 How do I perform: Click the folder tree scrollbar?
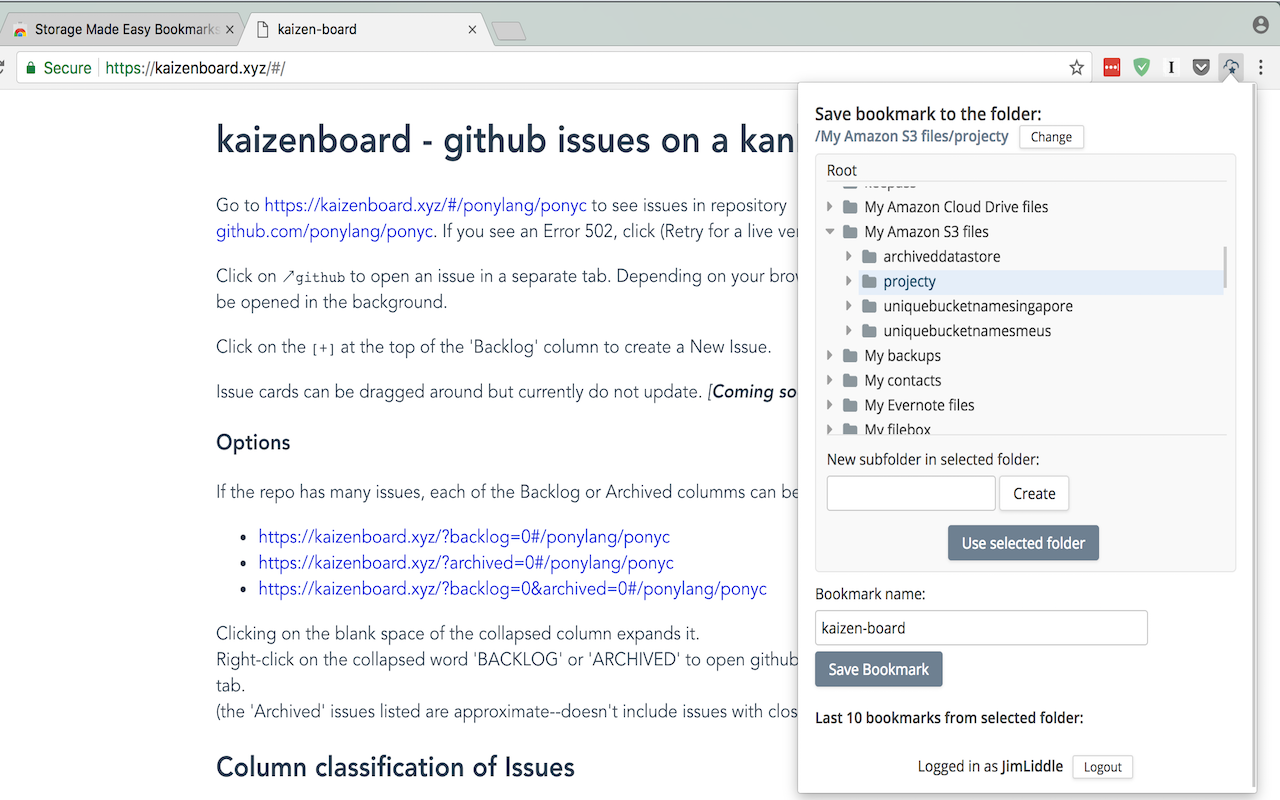(x=1225, y=265)
